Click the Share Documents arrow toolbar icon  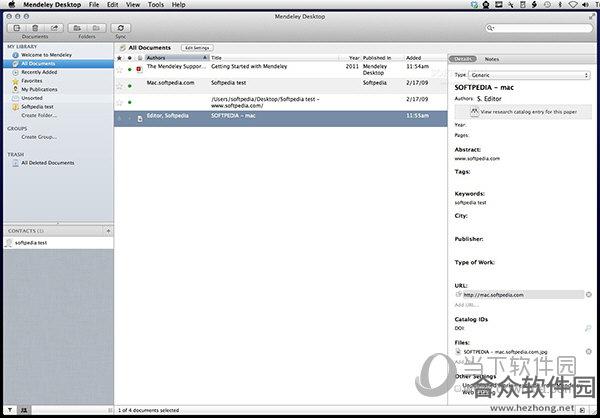(x=54, y=28)
